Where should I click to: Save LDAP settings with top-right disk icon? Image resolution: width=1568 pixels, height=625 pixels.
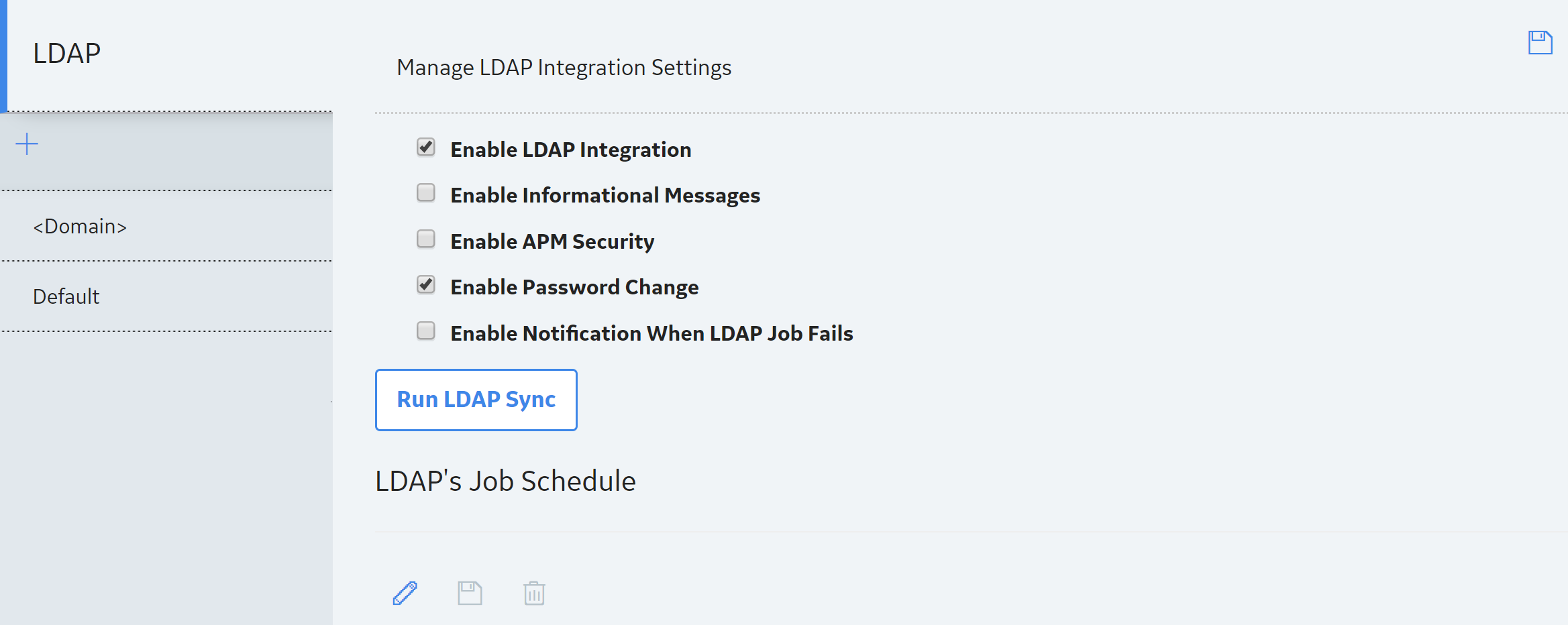click(1540, 43)
